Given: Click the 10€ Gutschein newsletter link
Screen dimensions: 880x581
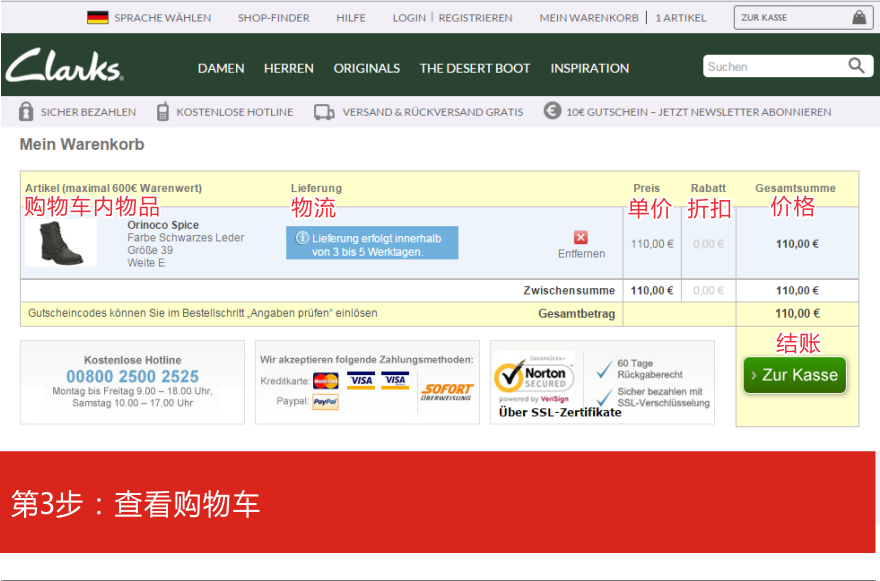Looking at the screenshot, I should [699, 112].
